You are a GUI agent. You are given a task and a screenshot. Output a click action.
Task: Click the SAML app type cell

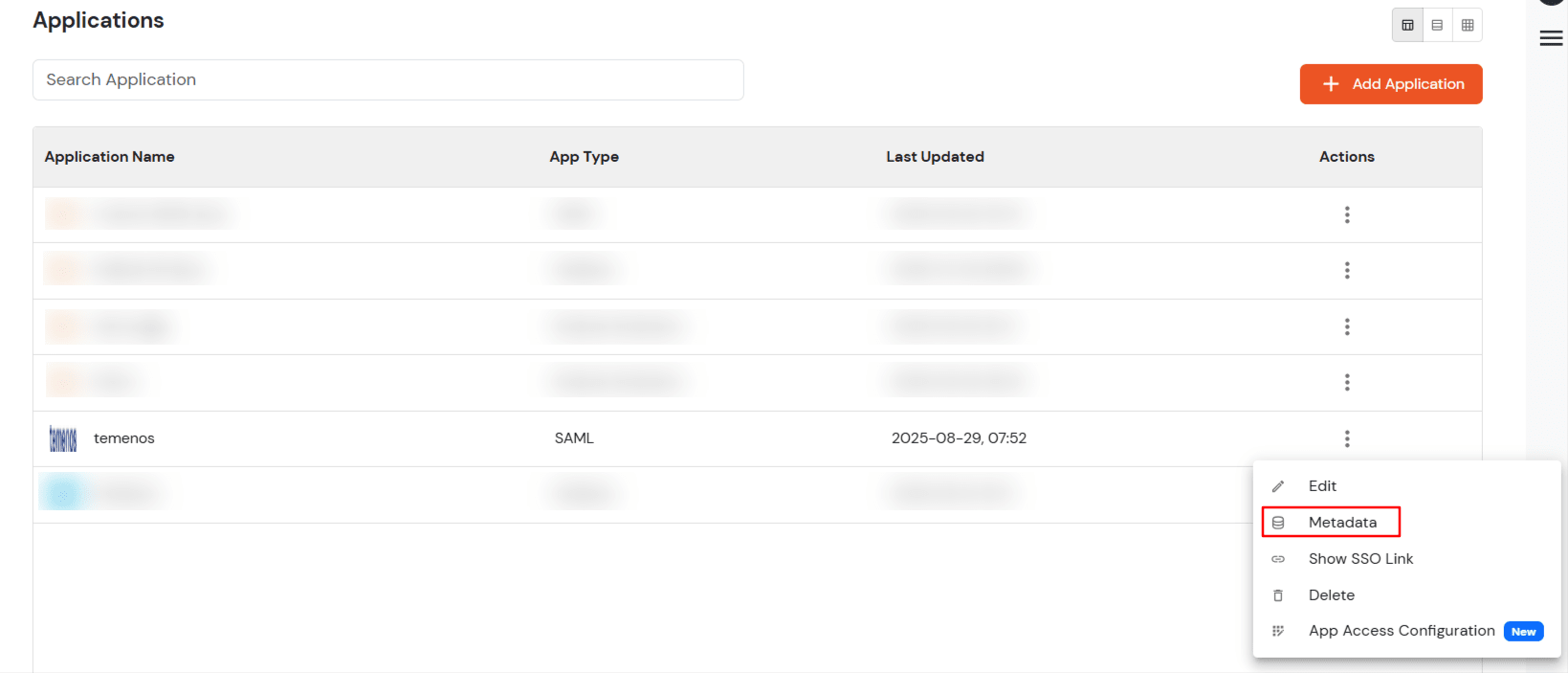tap(574, 438)
